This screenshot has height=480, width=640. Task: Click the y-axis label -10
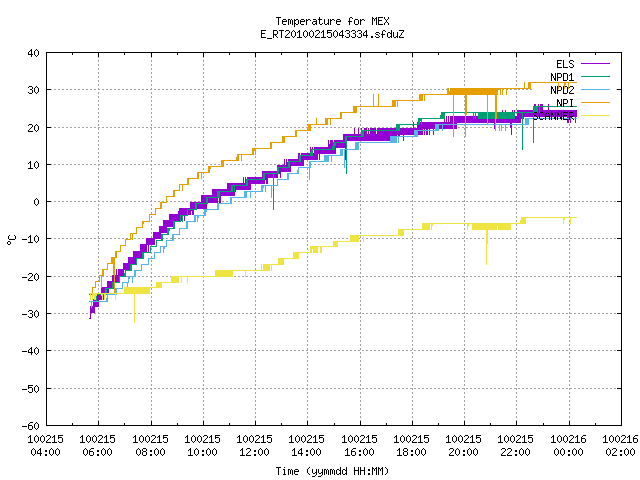tap(31, 239)
